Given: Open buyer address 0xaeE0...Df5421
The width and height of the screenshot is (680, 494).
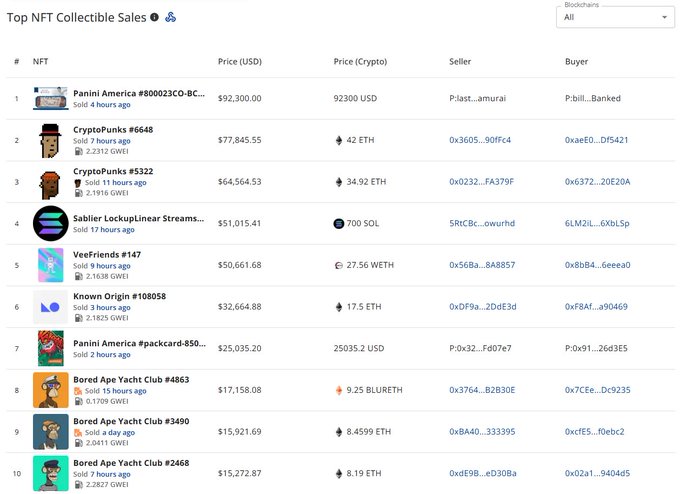Looking at the screenshot, I should 596,140.
